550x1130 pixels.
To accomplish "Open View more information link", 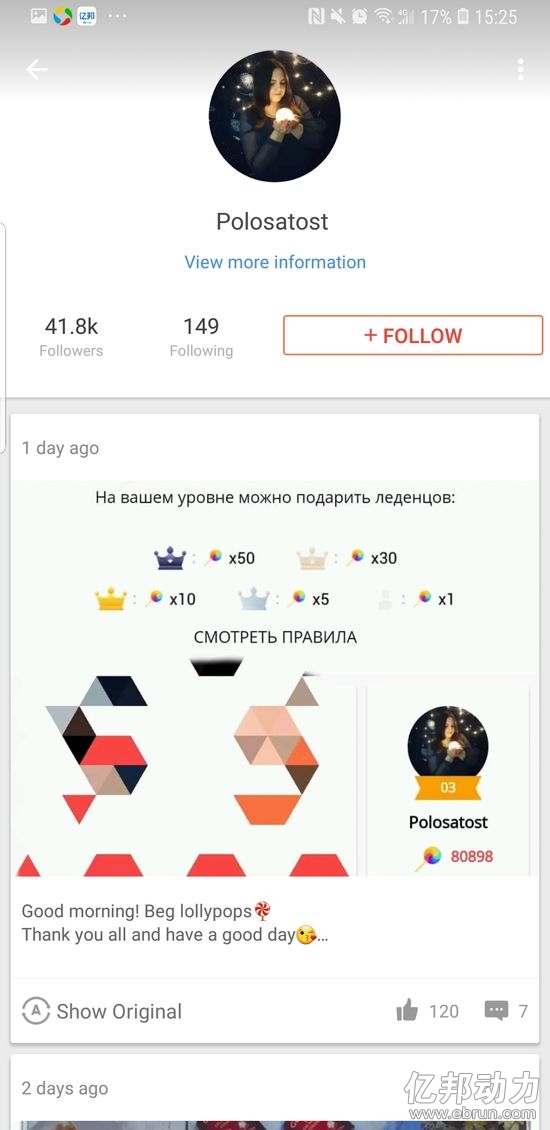I will [275, 262].
